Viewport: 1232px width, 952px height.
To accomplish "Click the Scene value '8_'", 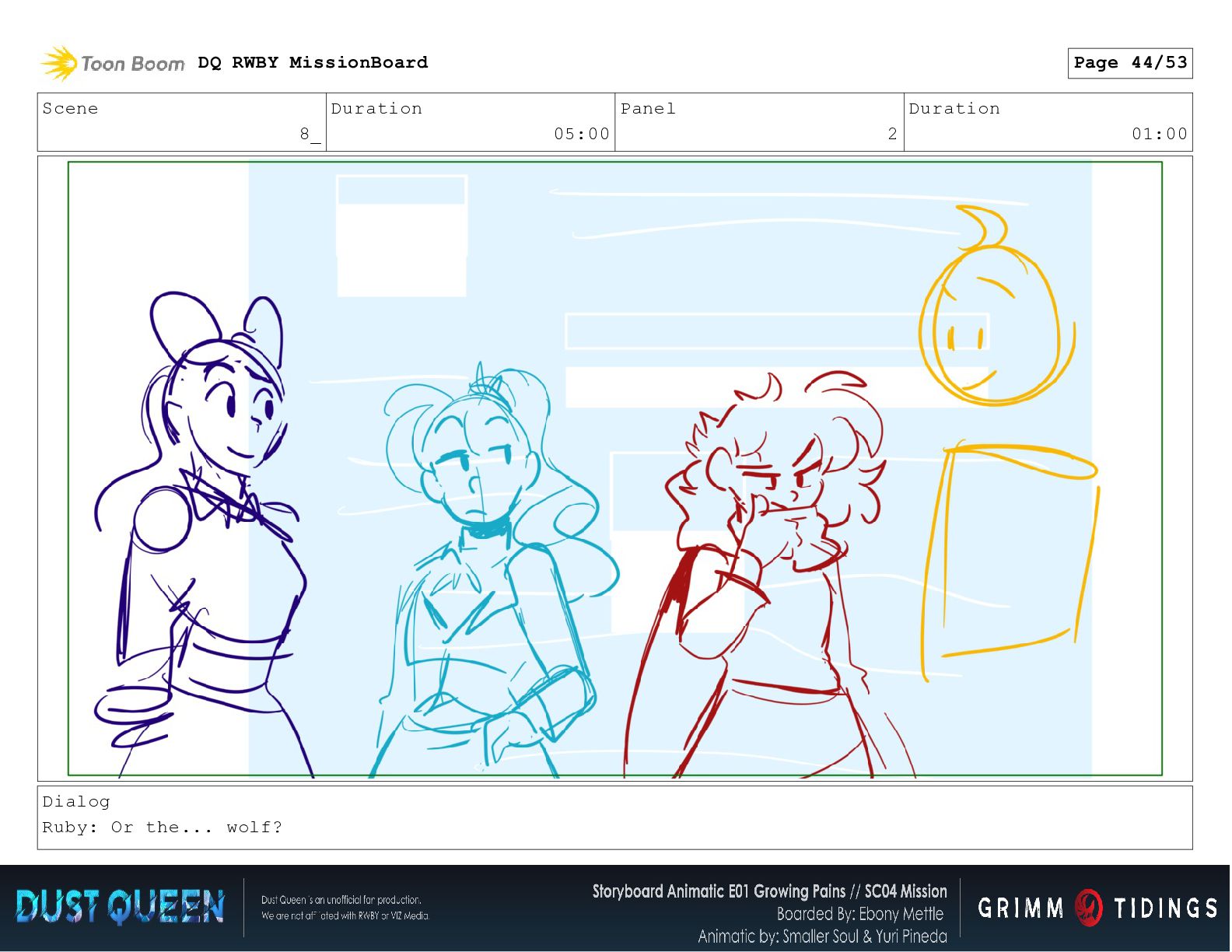I will (x=310, y=134).
